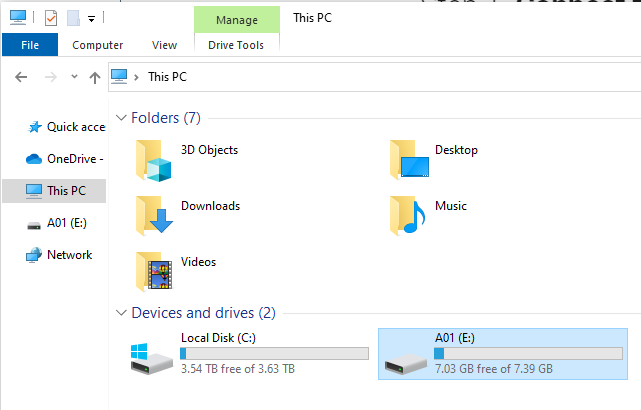Click the 3D Objects label
The image size is (641, 410).
pos(209,150)
